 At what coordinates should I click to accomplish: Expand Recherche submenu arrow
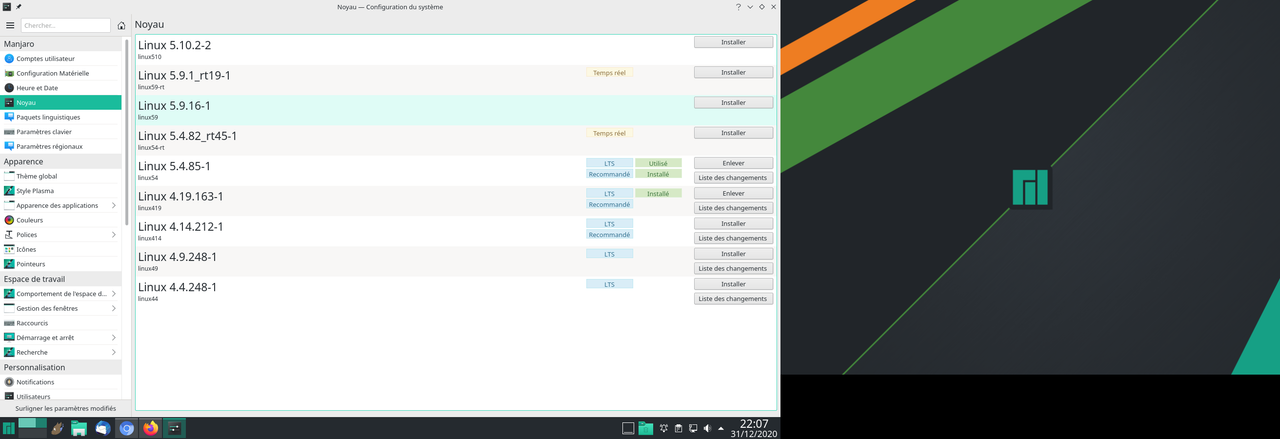pos(113,352)
